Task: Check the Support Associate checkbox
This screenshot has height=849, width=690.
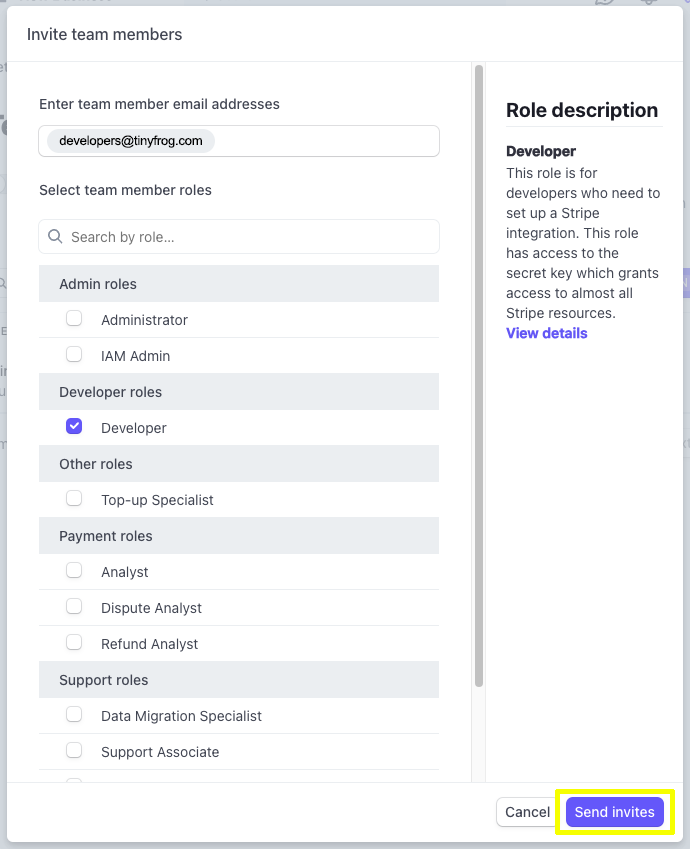Action: point(74,751)
